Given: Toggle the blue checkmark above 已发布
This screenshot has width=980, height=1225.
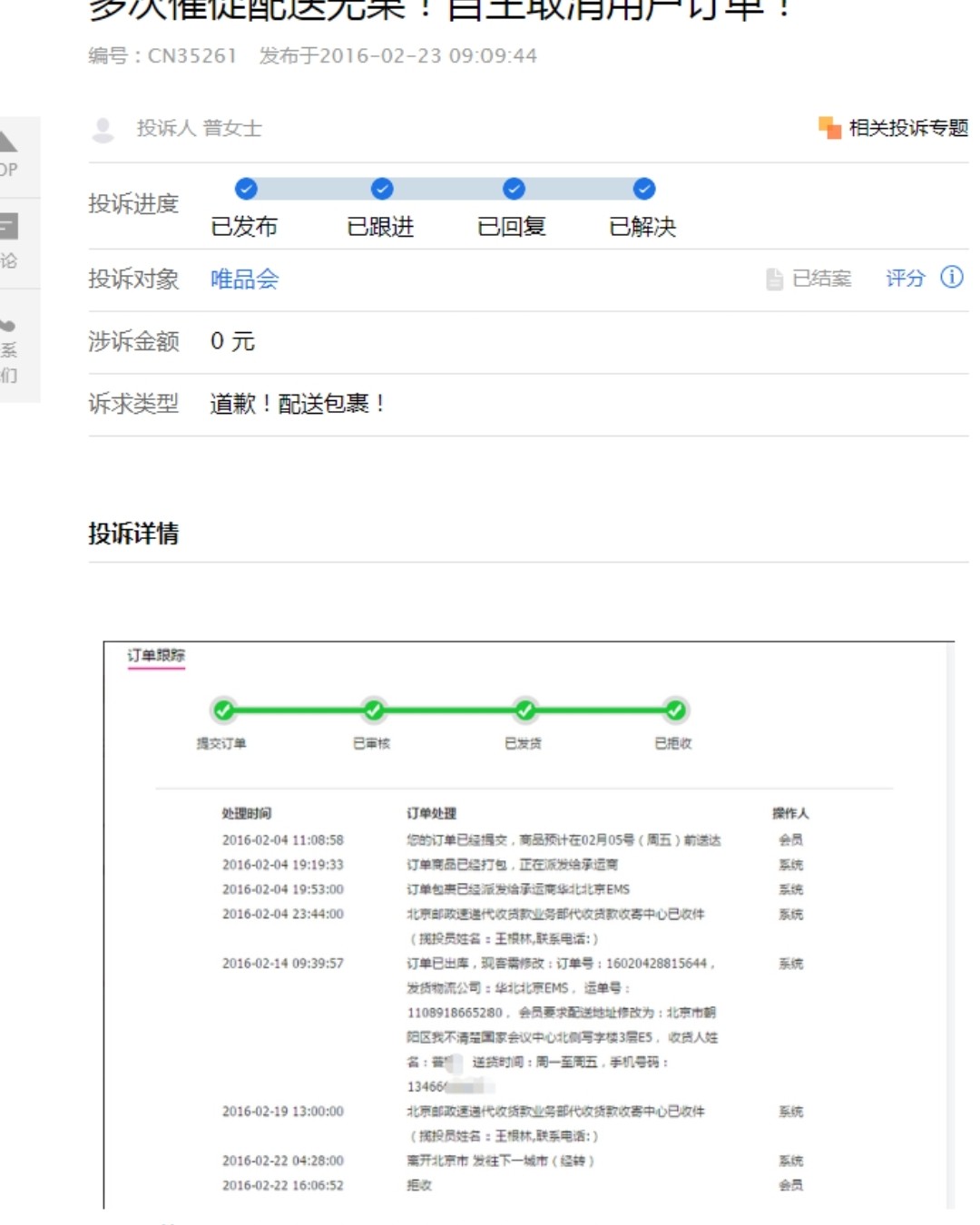Looking at the screenshot, I should (245, 190).
